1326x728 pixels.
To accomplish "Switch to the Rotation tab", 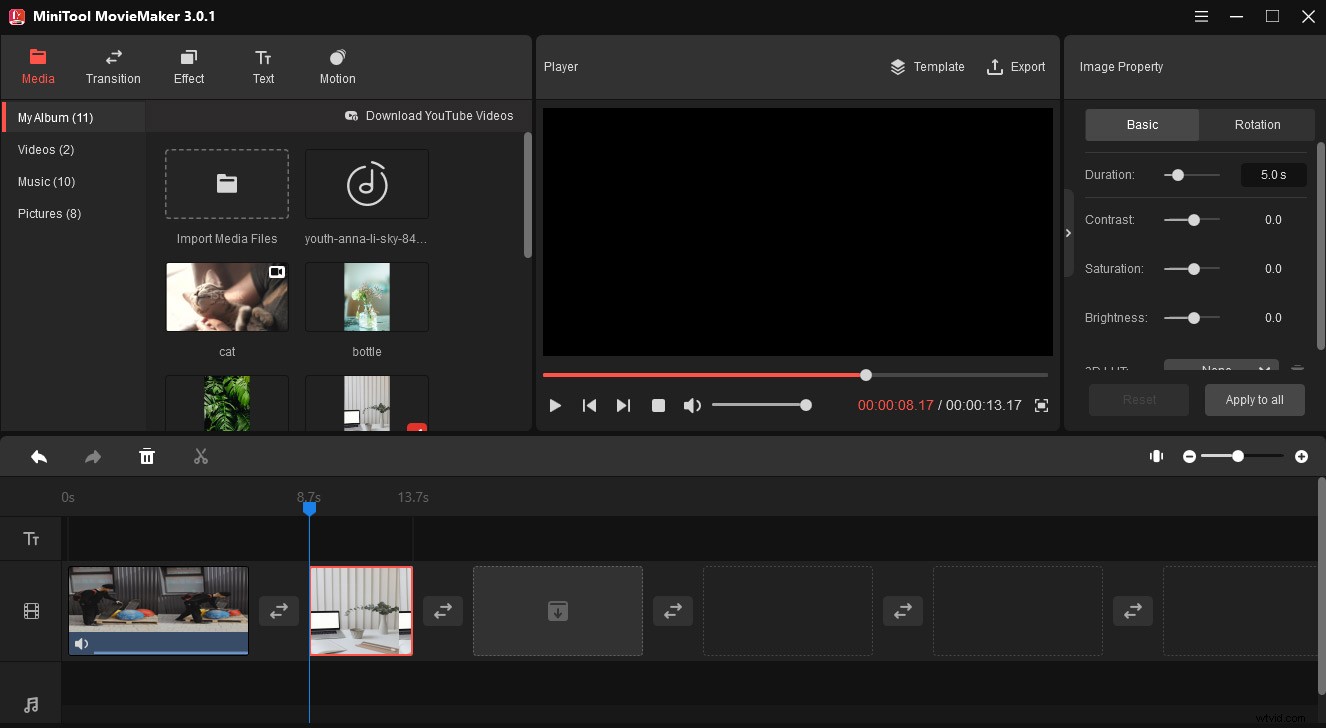I will (x=1256, y=124).
